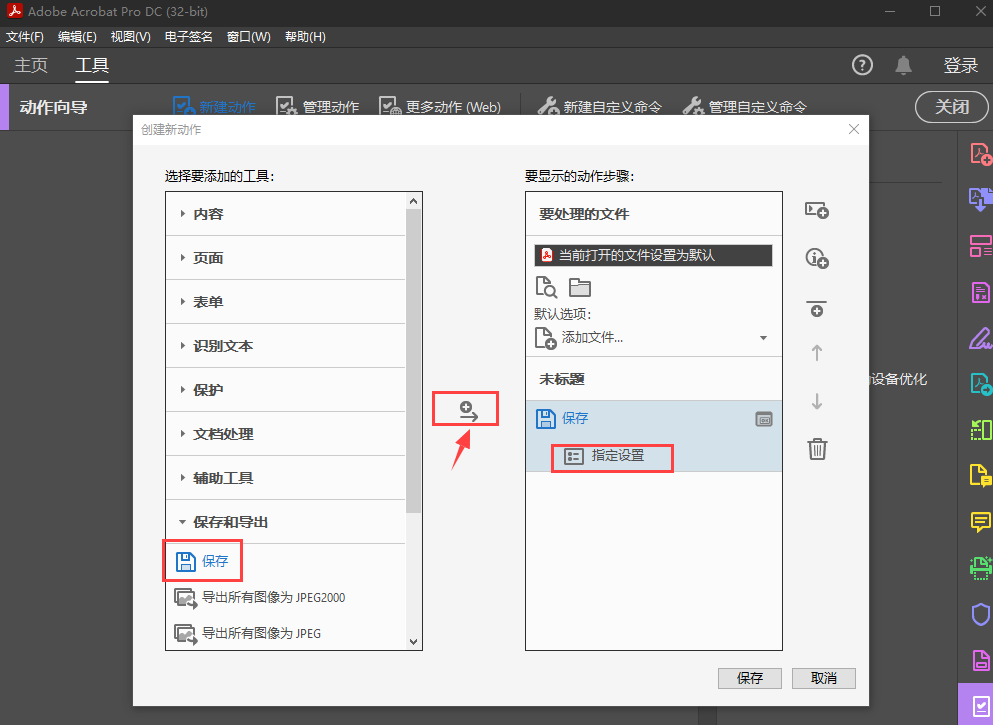This screenshot has height=725, width=993.
Task: Click the folder icon under files to process
Action: (580, 288)
